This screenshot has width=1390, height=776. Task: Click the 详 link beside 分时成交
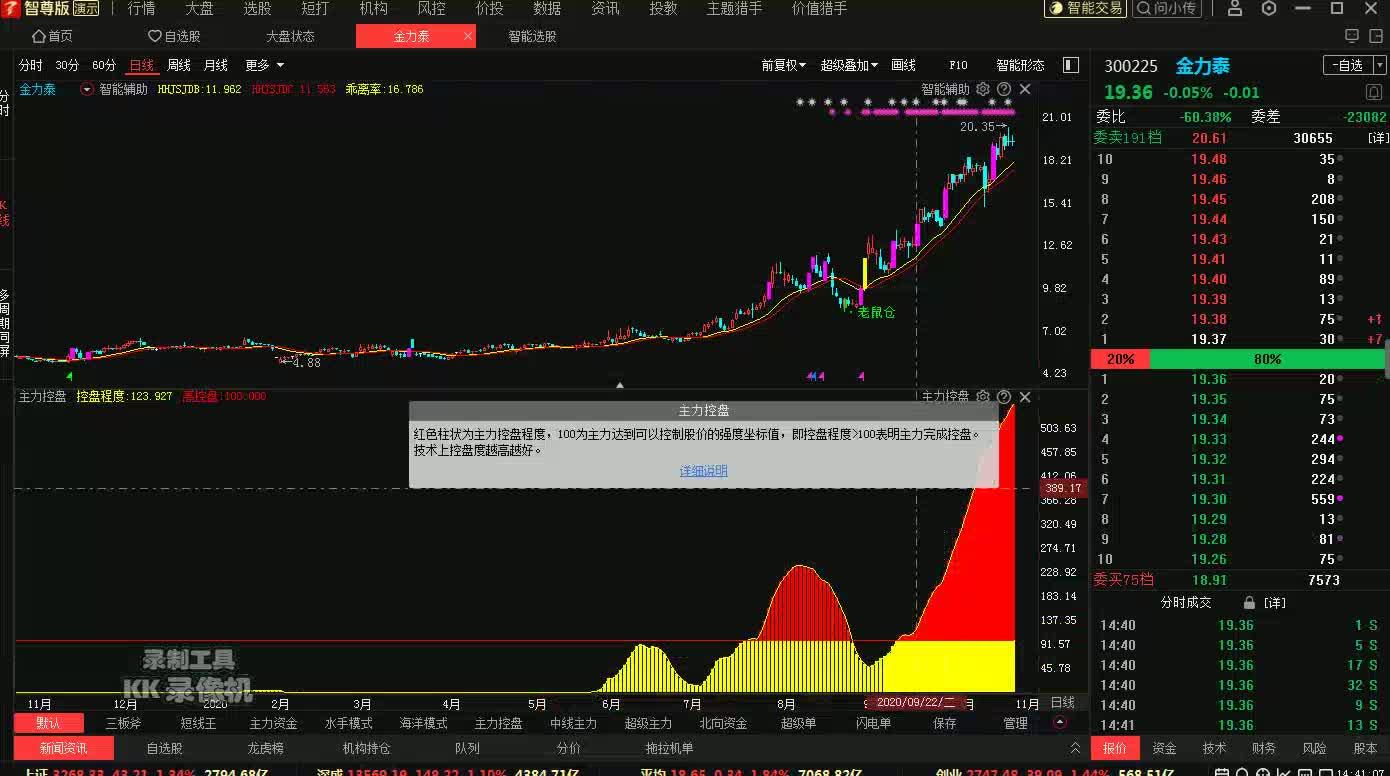pos(1275,603)
